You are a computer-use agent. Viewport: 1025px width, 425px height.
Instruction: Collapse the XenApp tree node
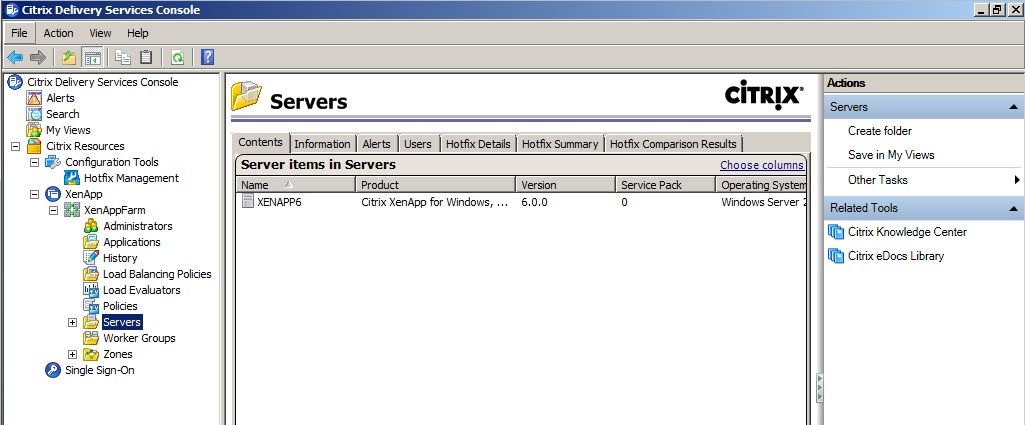(x=35, y=194)
